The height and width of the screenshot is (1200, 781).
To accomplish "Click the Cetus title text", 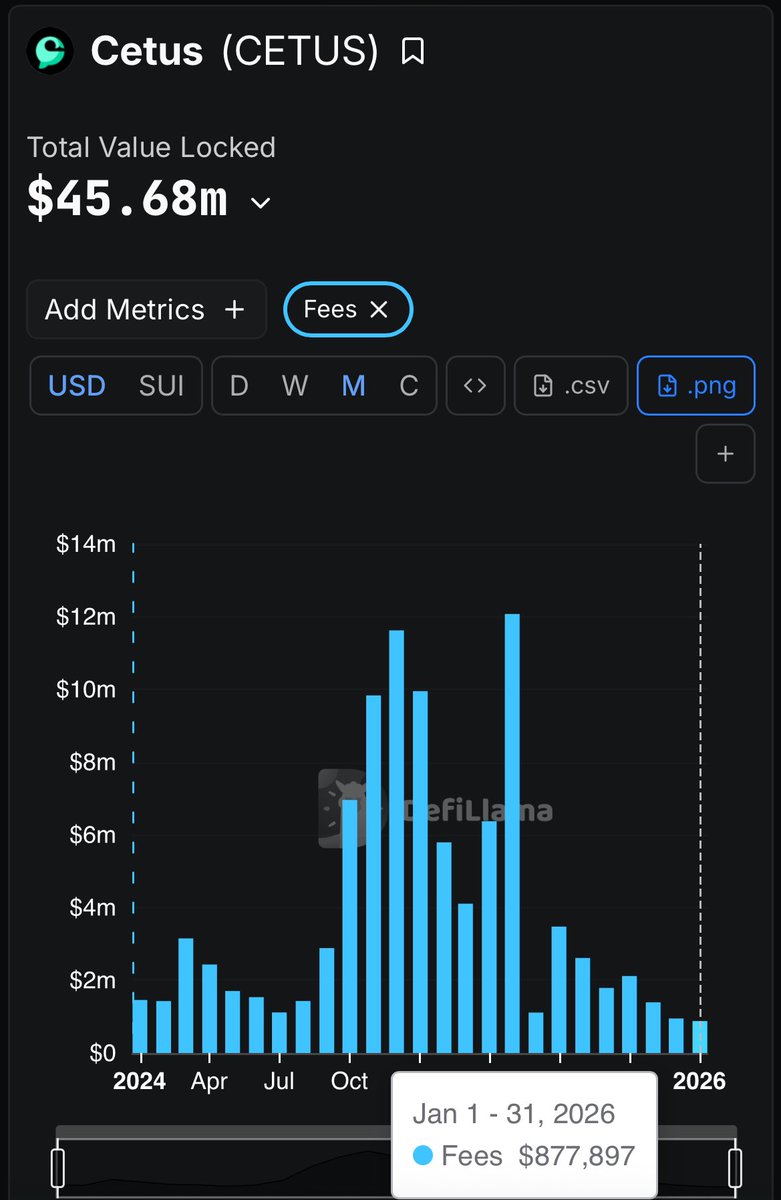I will 147,51.
